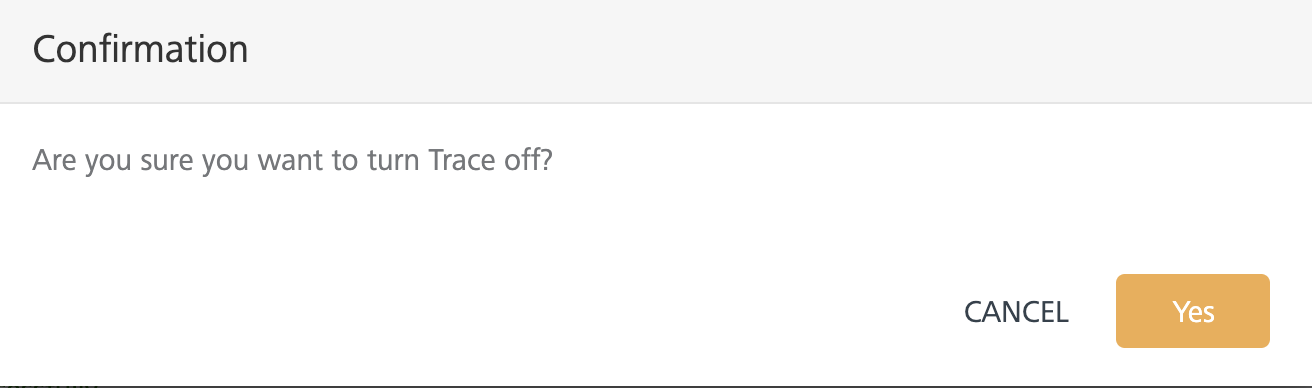Select the orange Yes button
1312x388 pixels.
pos(1192,311)
